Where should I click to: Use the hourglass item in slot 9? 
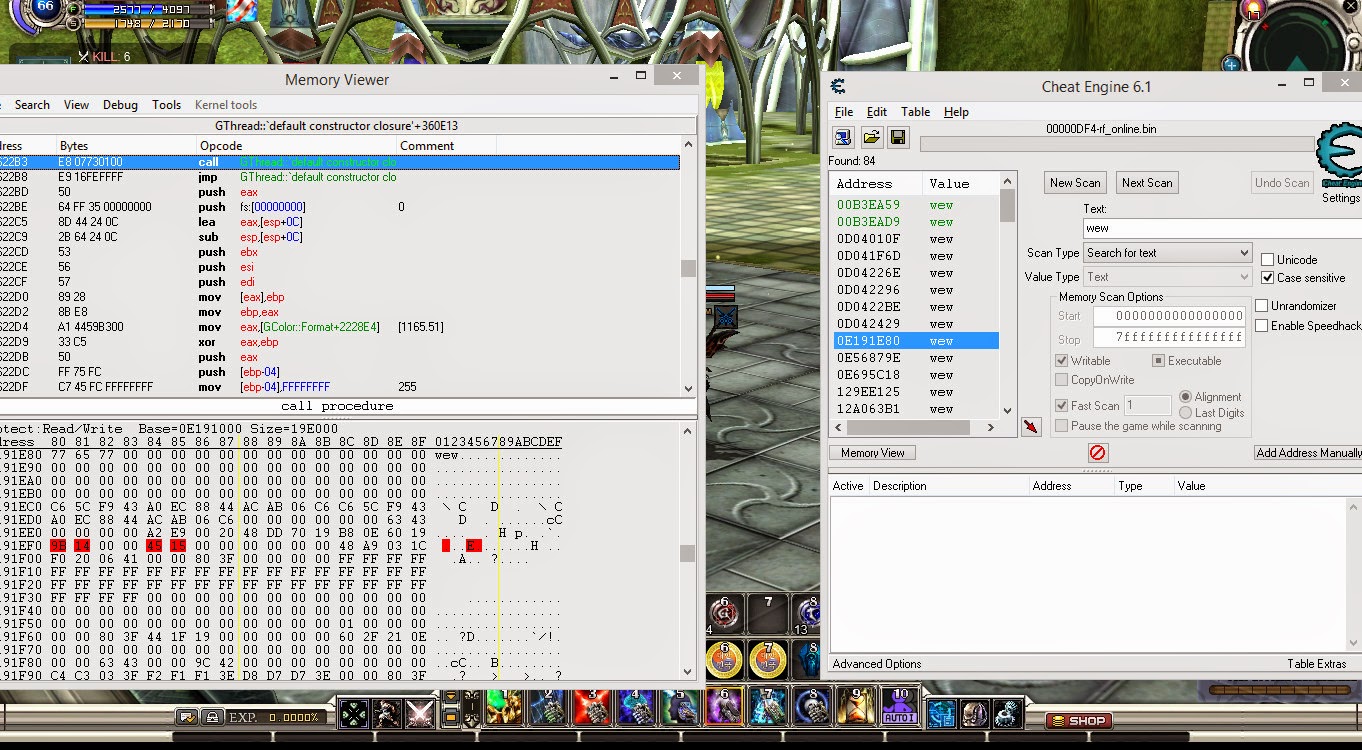pyautogui.click(x=856, y=708)
